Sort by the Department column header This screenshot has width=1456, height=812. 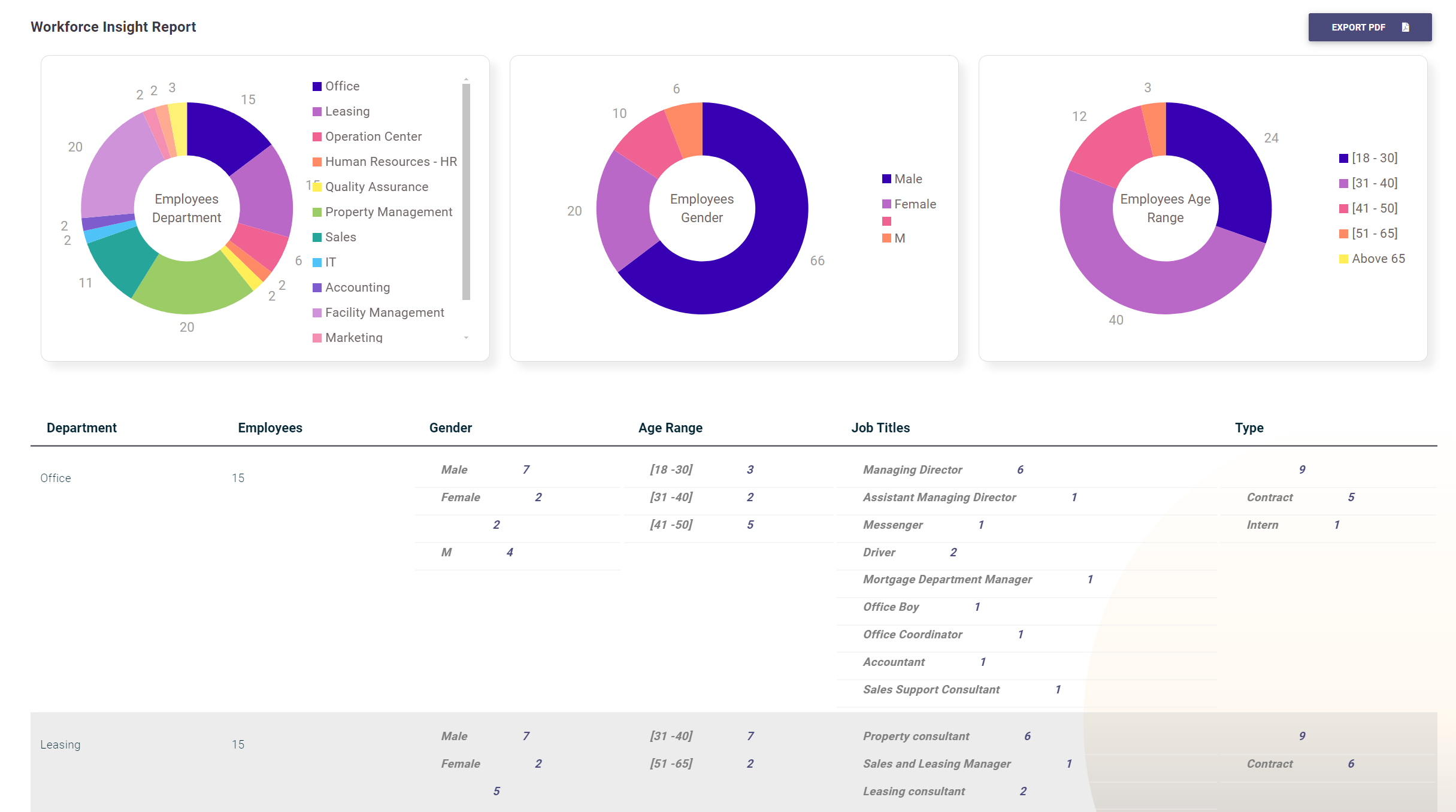pyautogui.click(x=81, y=428)
